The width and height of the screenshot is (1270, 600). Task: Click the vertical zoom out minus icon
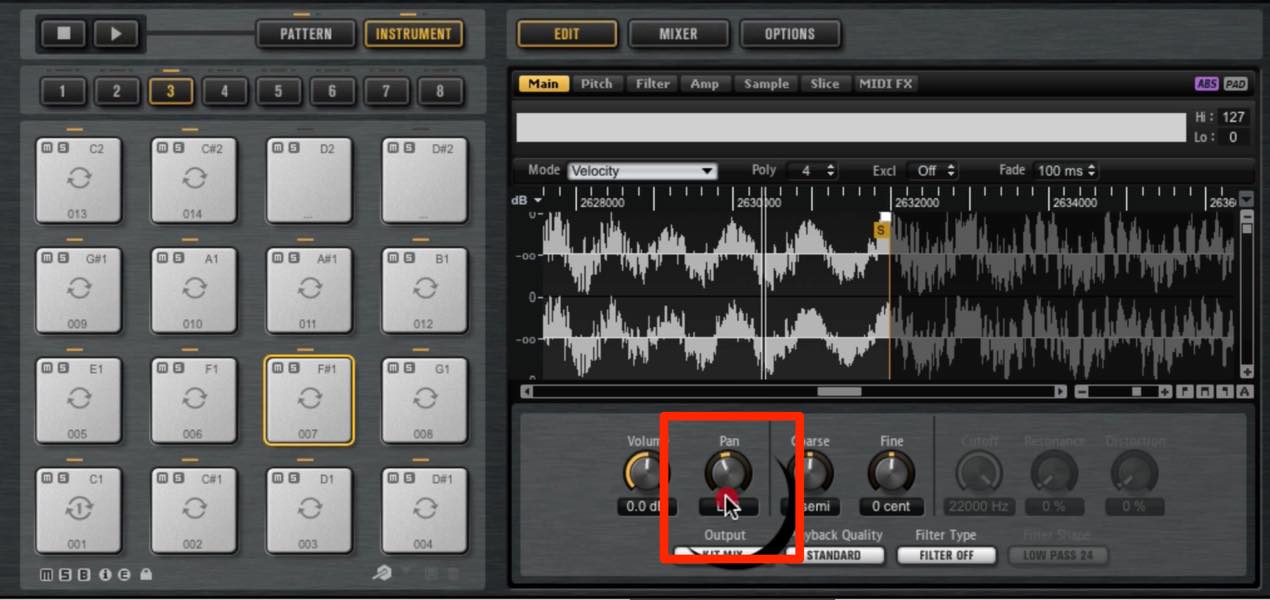pos(1246,215)
